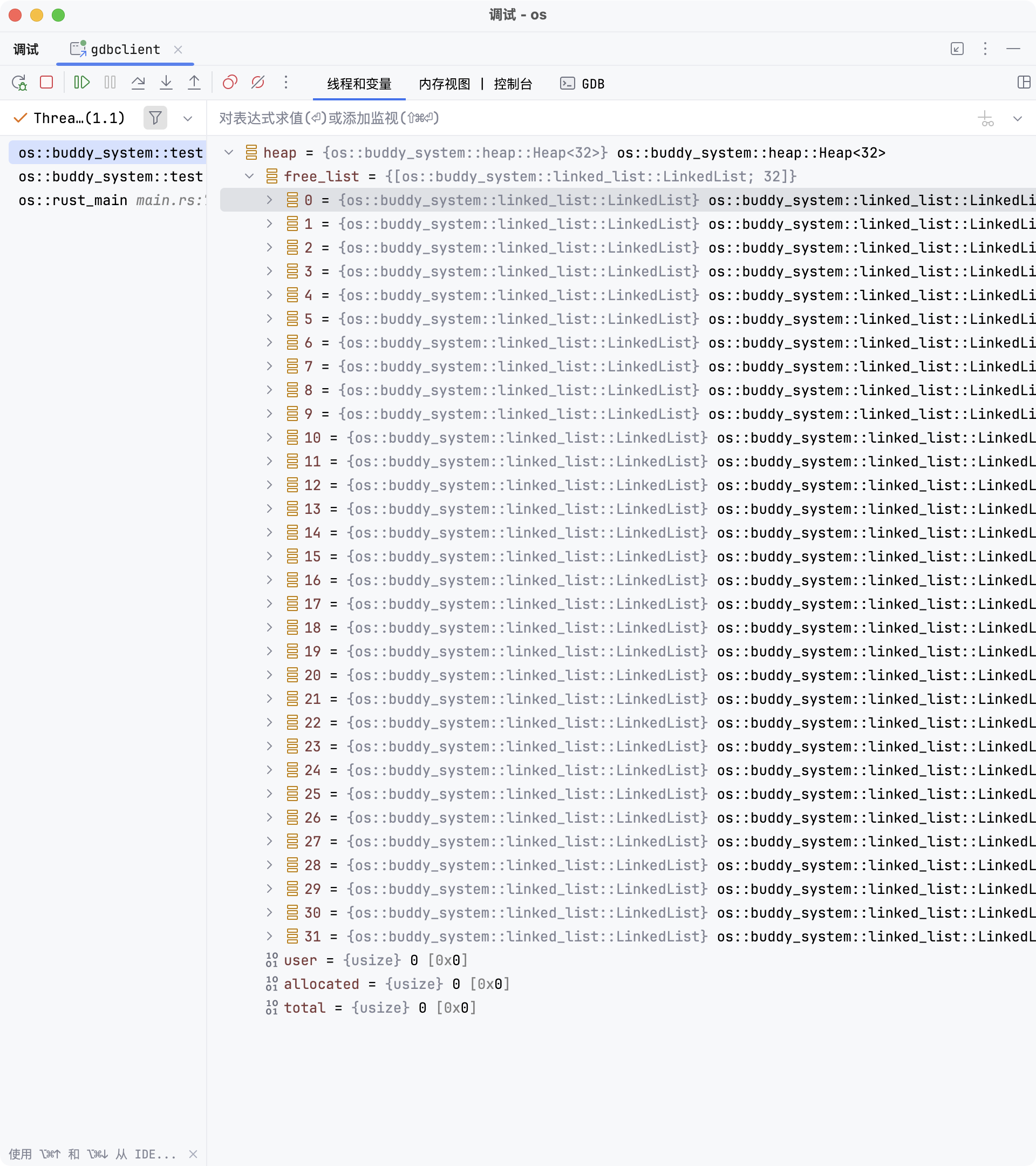Toggle the debugger layout settings icon
Screen dimensions: 1036x1166
point(1024,83)
